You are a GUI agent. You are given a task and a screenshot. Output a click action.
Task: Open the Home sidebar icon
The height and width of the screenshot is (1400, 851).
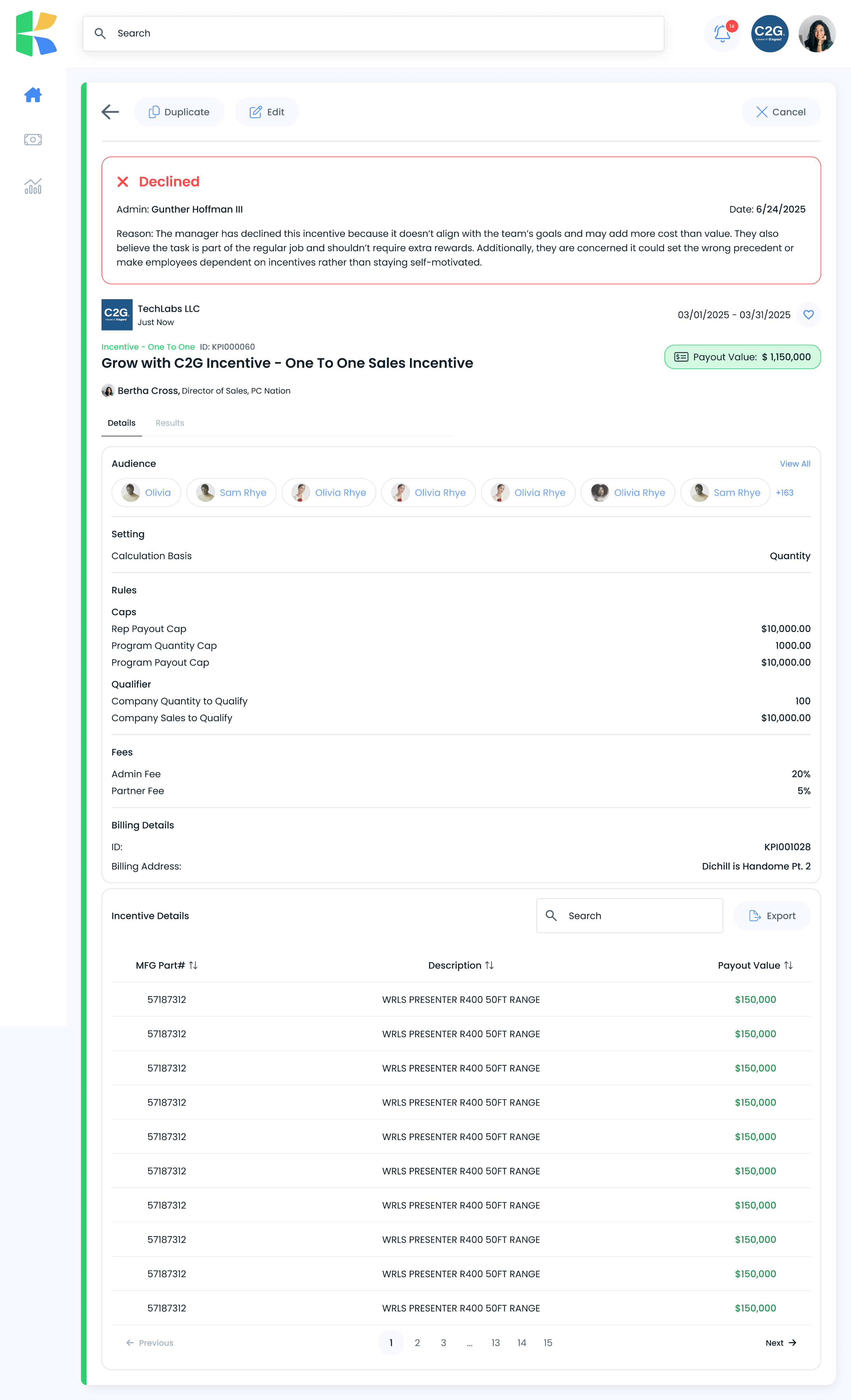point(33,95)
